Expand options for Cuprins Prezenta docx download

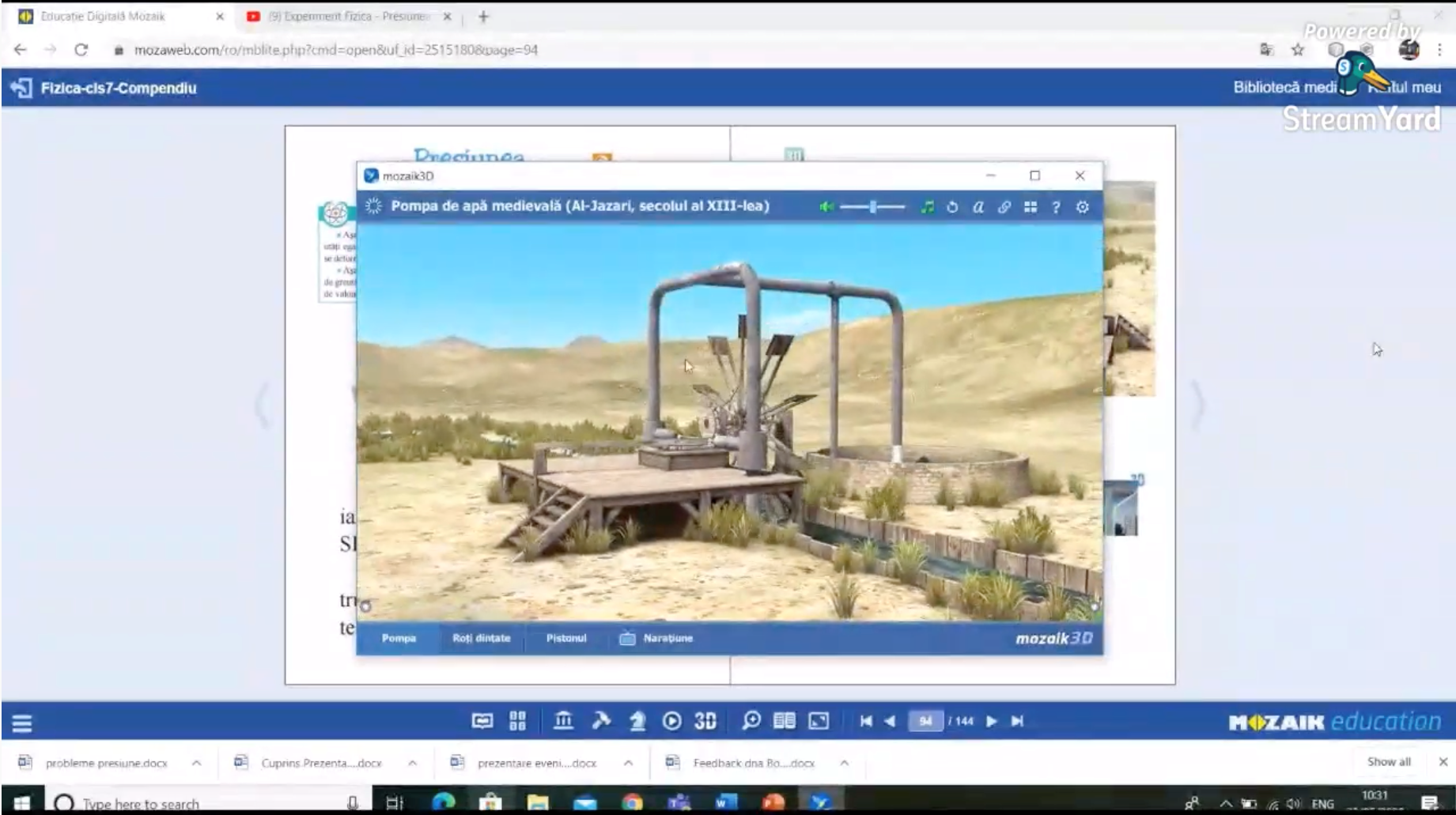click(412, 763)
